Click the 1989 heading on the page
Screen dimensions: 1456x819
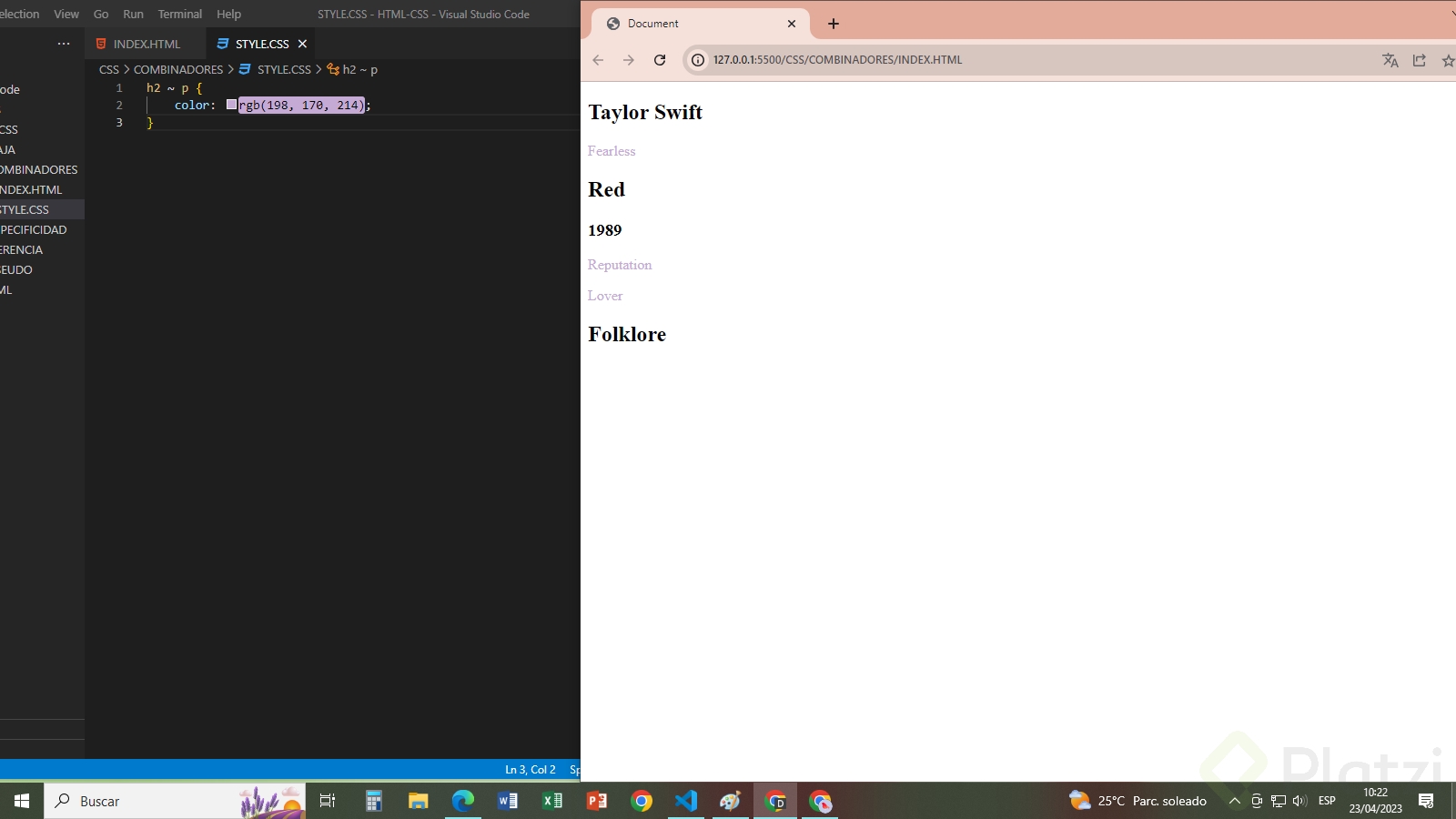(x=604, y=230)
